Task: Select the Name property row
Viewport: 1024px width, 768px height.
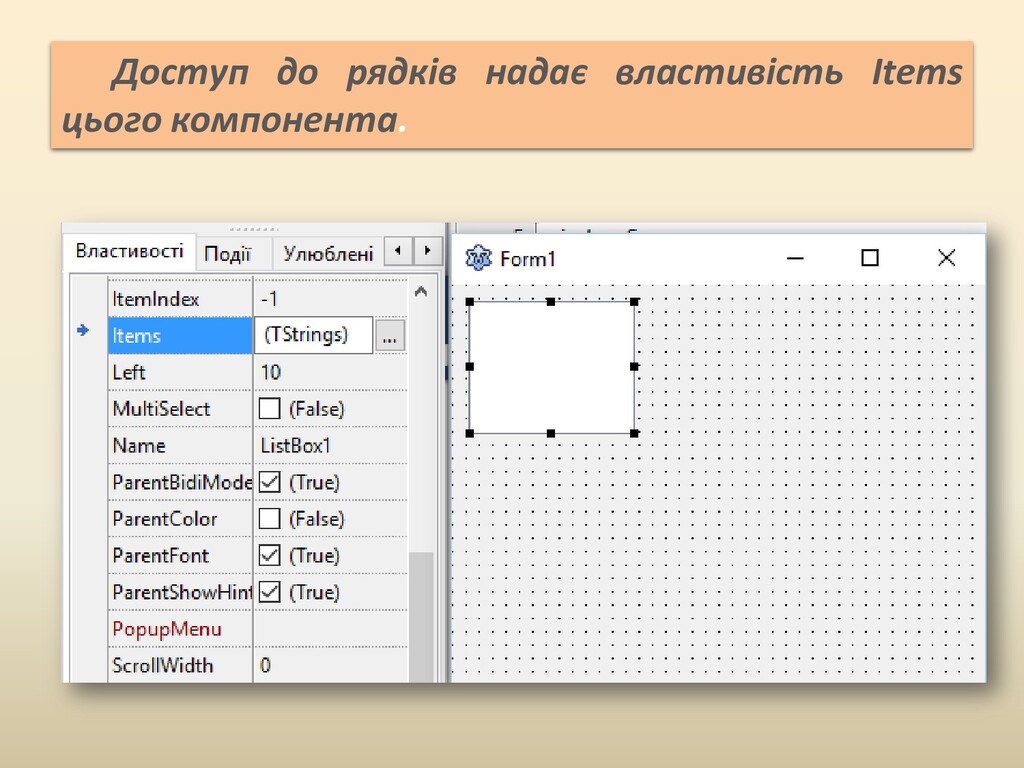Action: [257, 445]
